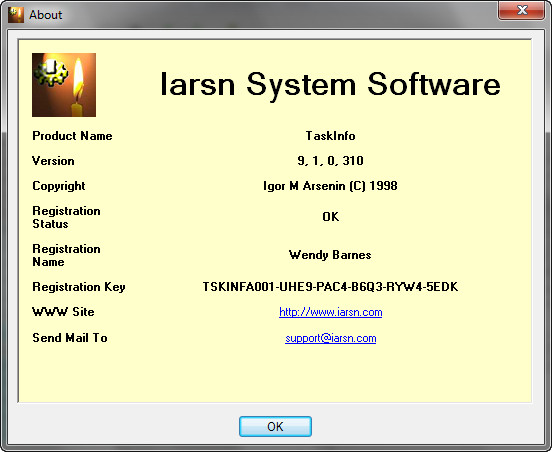
Task: Click the Registration Key label
Action: click(x=79, y=287)
